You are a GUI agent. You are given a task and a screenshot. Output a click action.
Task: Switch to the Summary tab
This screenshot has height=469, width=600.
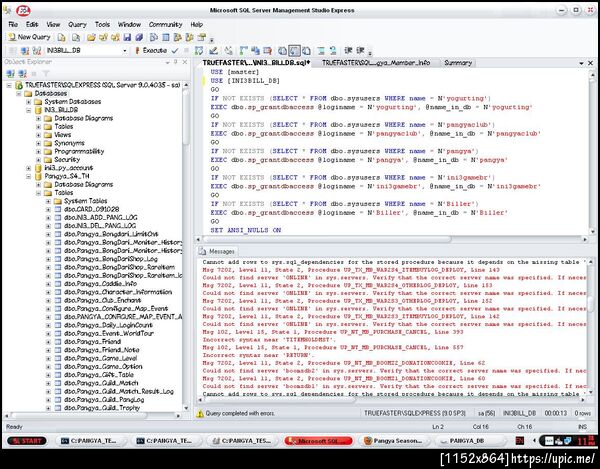point(458,63)
